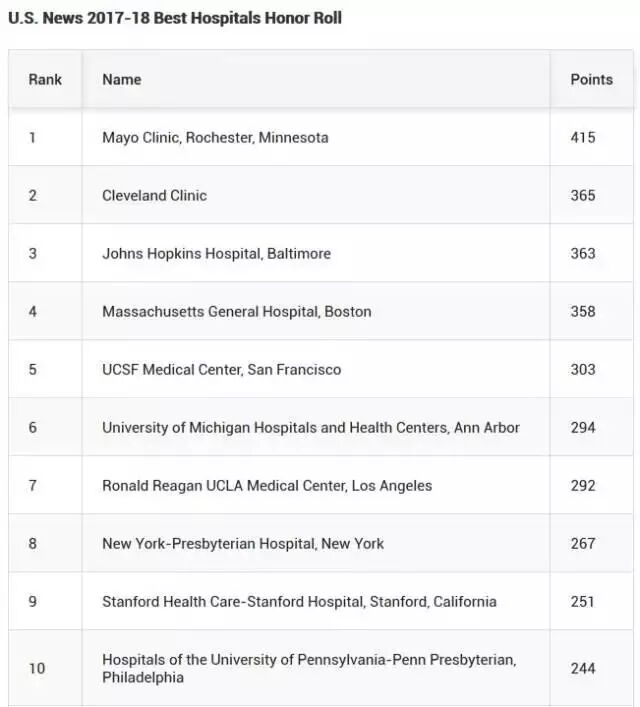Select Mayo Clinic, Rochester, Minnesota row
Image resolution: width=640 pixels, height=707 pixels.
(x=215, y=137)
